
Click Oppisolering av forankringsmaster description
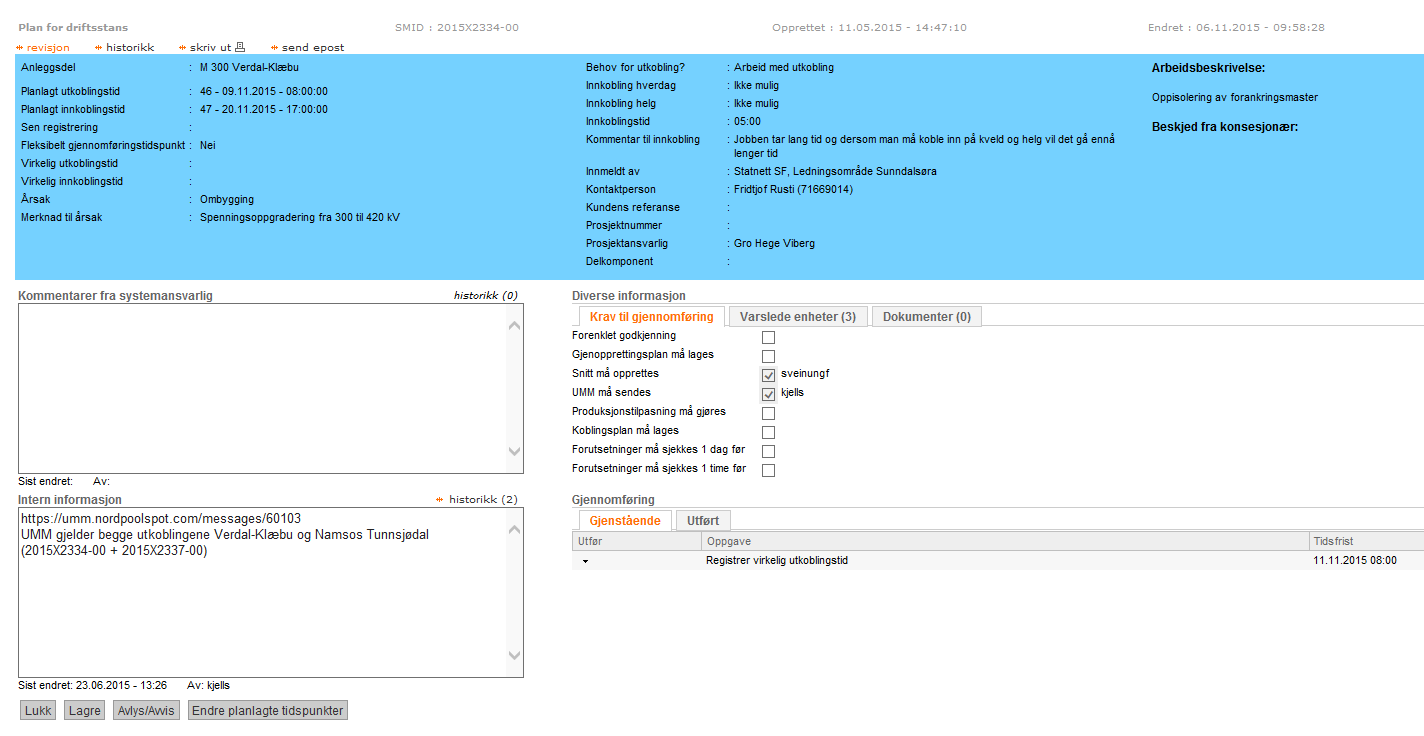tap(1235, 98)
